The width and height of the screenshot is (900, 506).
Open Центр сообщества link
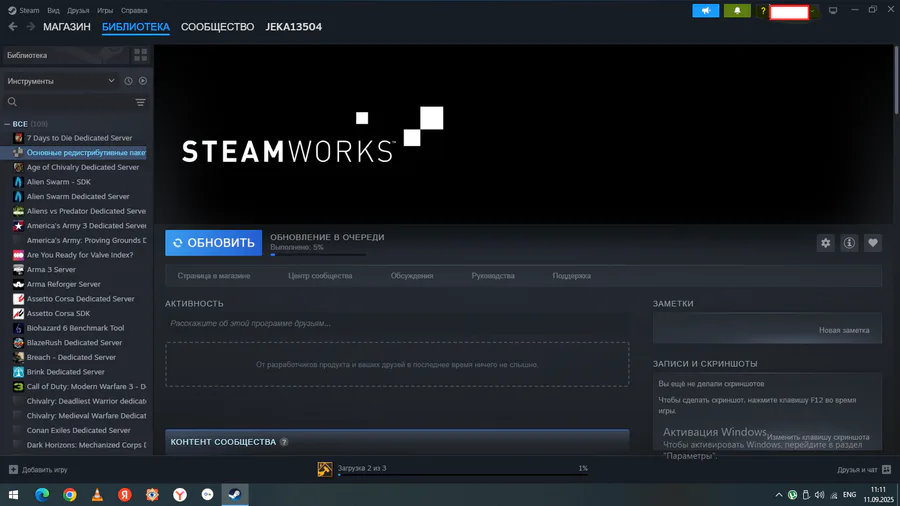click(320, 276)
